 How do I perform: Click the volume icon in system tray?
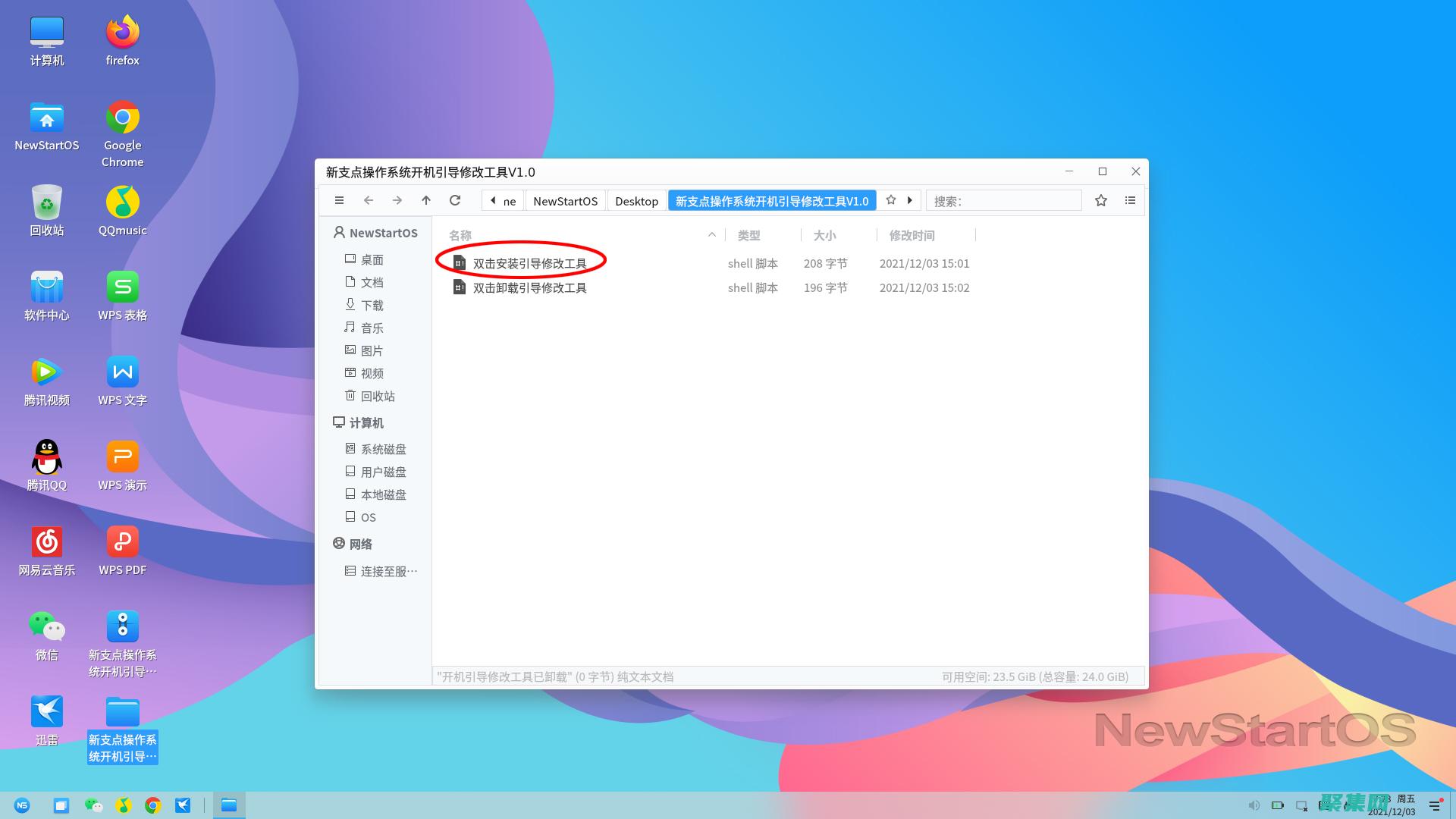tap(1254, 805)
